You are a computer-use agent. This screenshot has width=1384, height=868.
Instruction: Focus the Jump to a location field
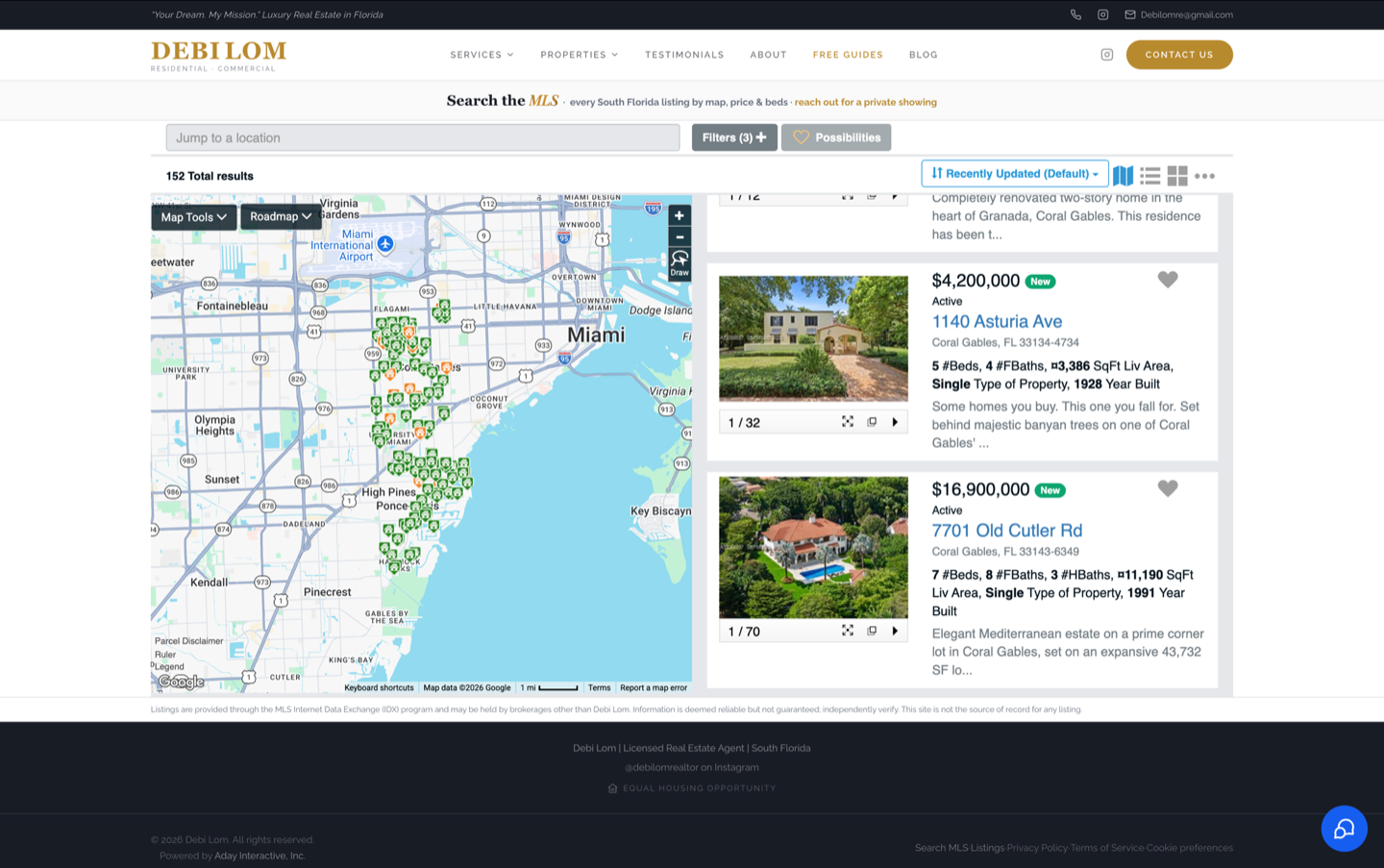[x=423, y=137]
